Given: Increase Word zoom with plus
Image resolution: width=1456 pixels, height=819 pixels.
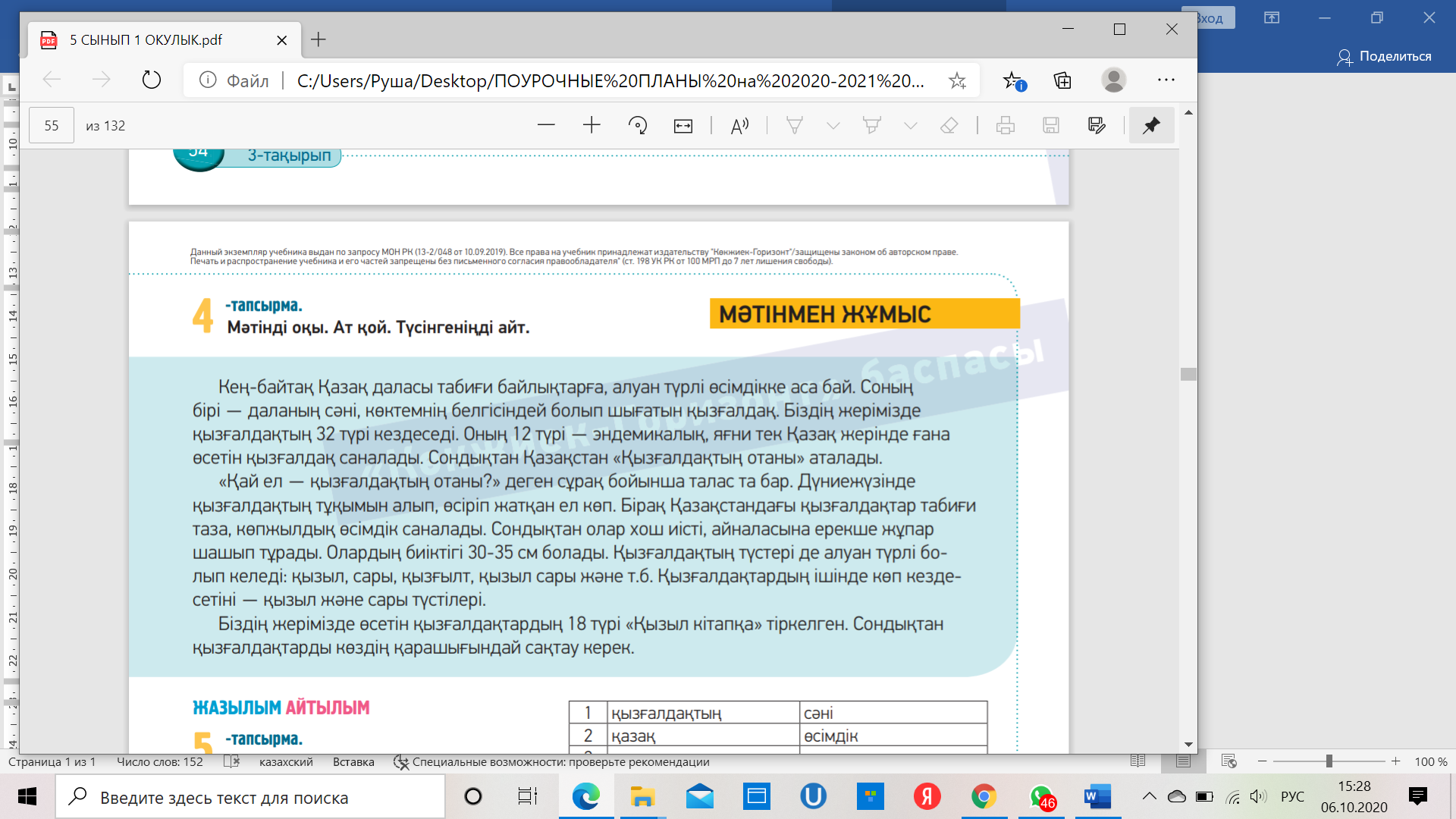Looking at the screenshot, I should 1395,761.
